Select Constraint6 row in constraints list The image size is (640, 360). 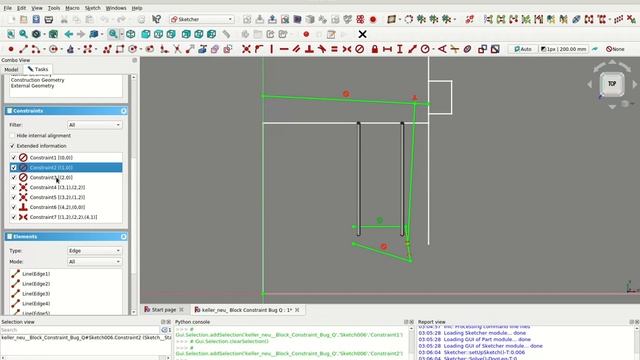click(66, 207)
